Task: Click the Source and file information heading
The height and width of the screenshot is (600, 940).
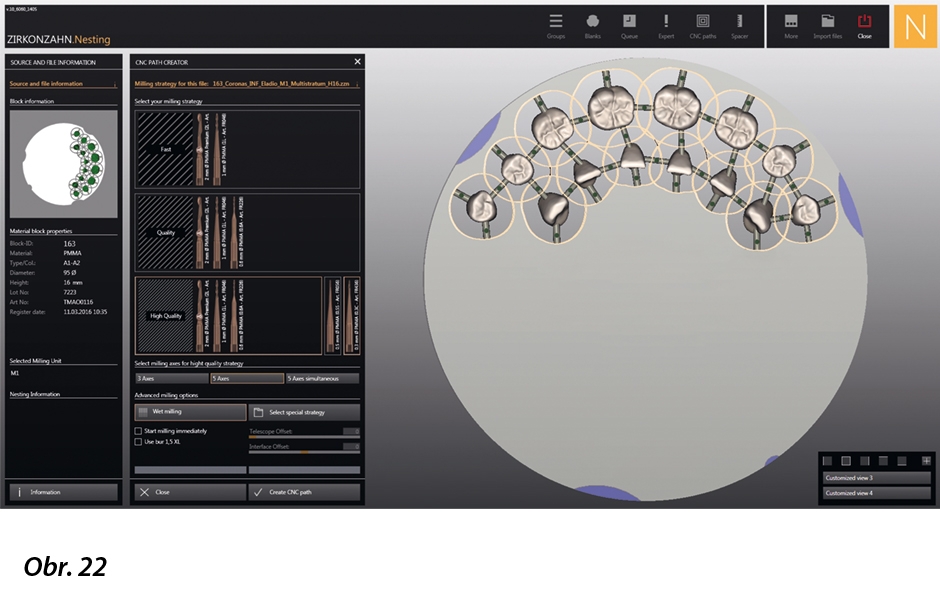Action: (x=46, y=84)
